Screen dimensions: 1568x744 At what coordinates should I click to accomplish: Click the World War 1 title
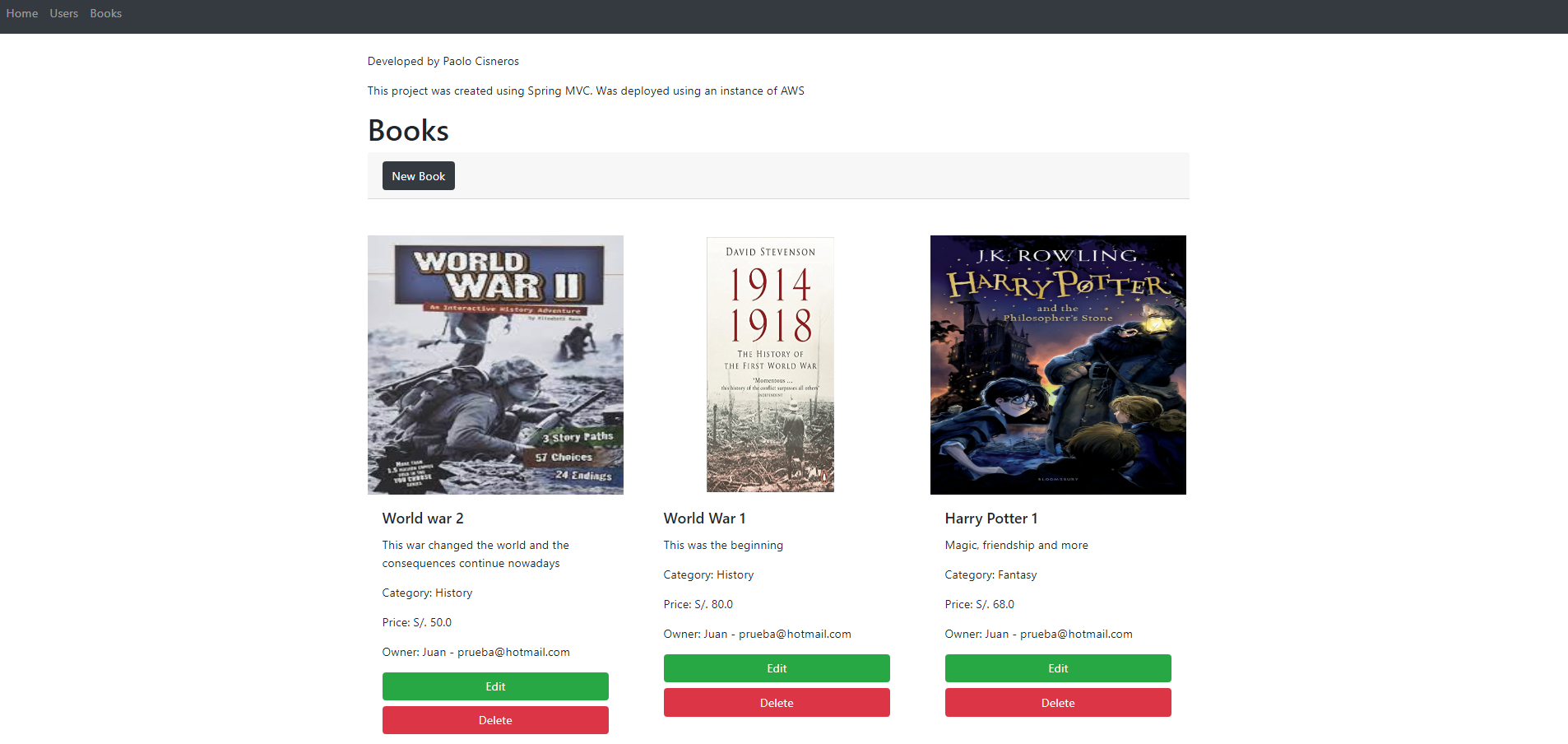[704, 518]
